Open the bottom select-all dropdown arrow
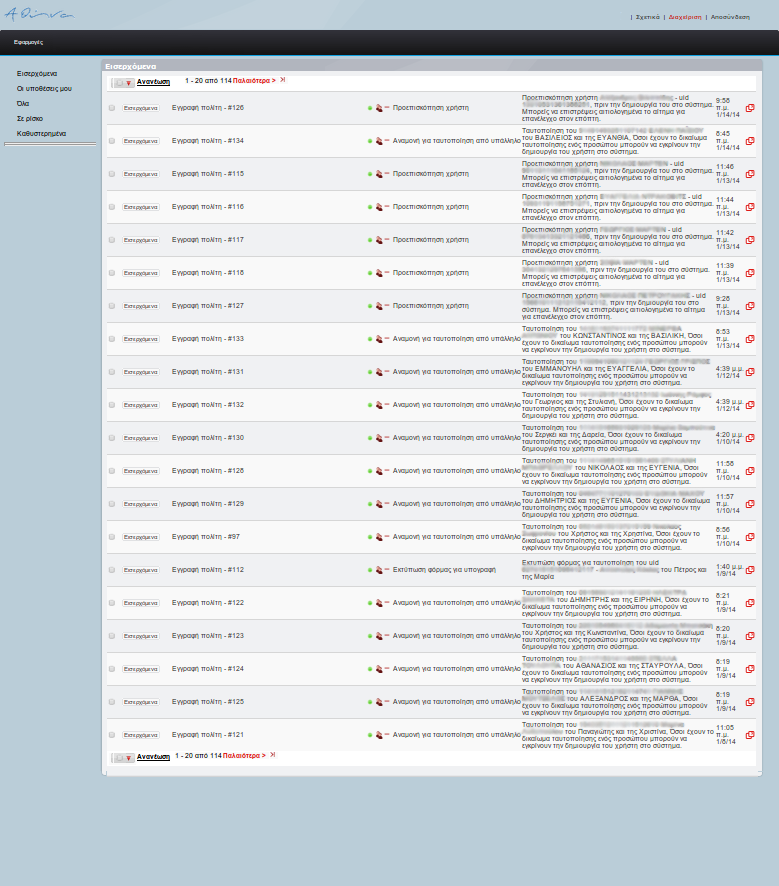The height and width of the screenshot is (886, 779). 128,758
